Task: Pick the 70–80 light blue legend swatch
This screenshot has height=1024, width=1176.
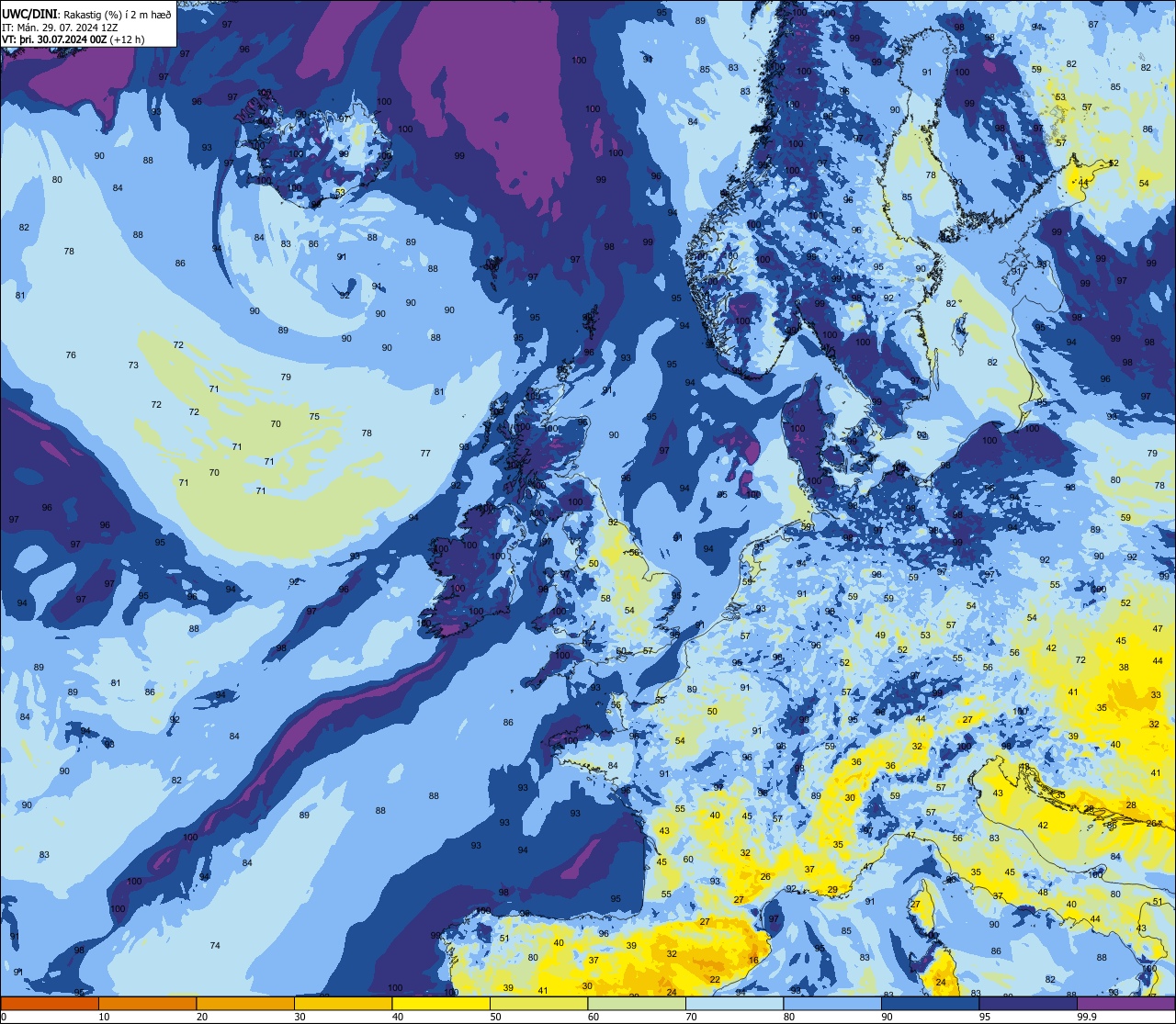Action: pyautogui.click(x=734, y=1003)
